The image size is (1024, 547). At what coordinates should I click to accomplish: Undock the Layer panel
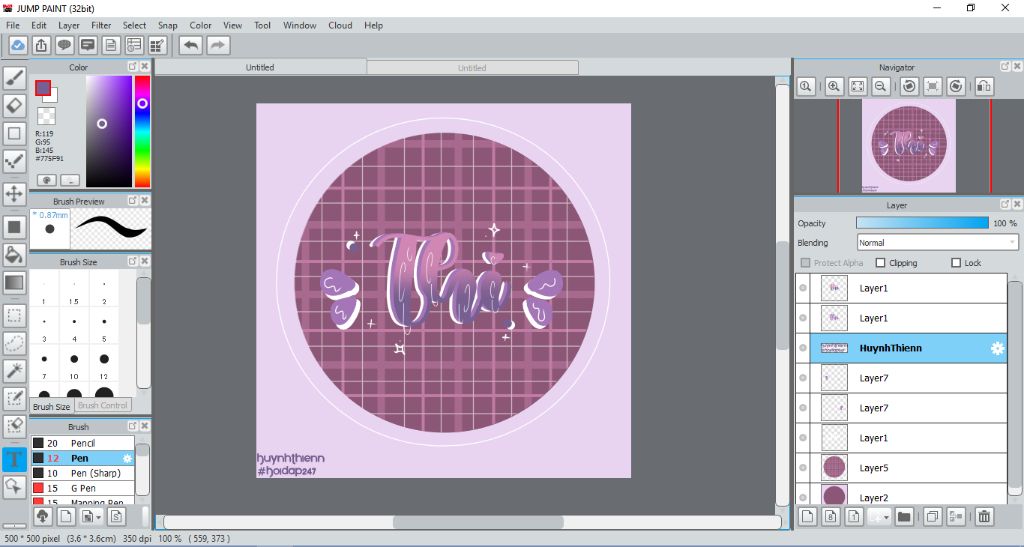(x=1005, y=204)
